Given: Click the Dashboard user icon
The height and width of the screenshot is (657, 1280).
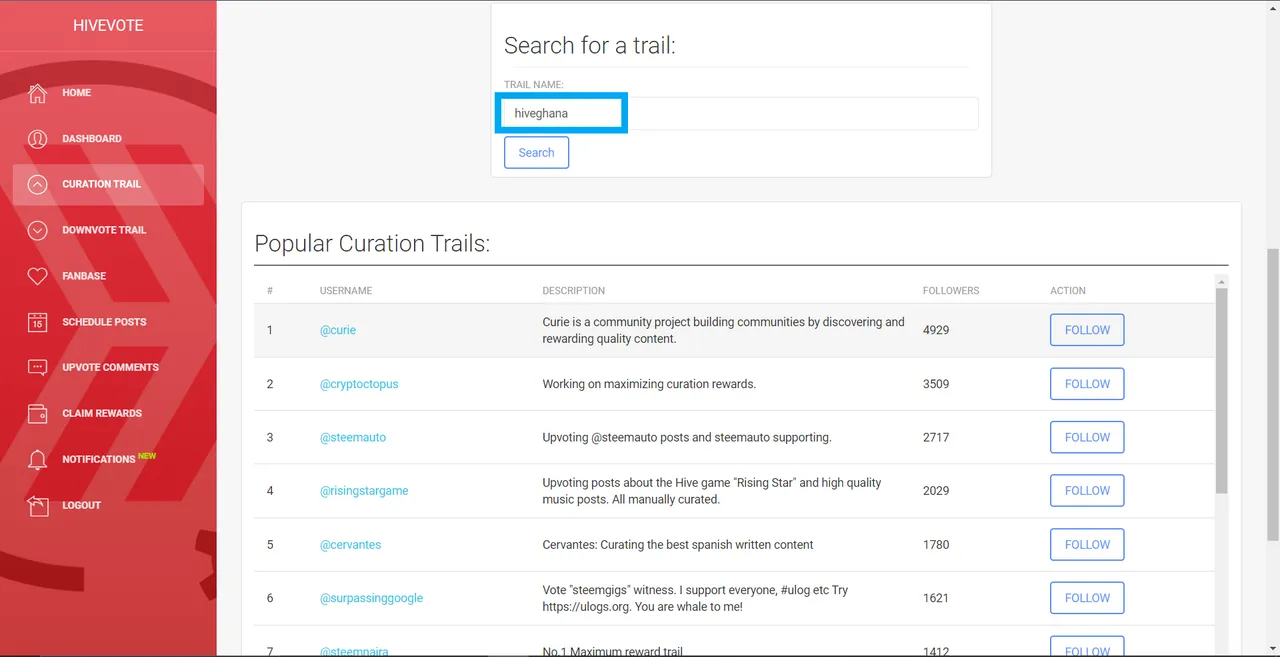Looking at the screenshot, I should [x=37, y=139].
